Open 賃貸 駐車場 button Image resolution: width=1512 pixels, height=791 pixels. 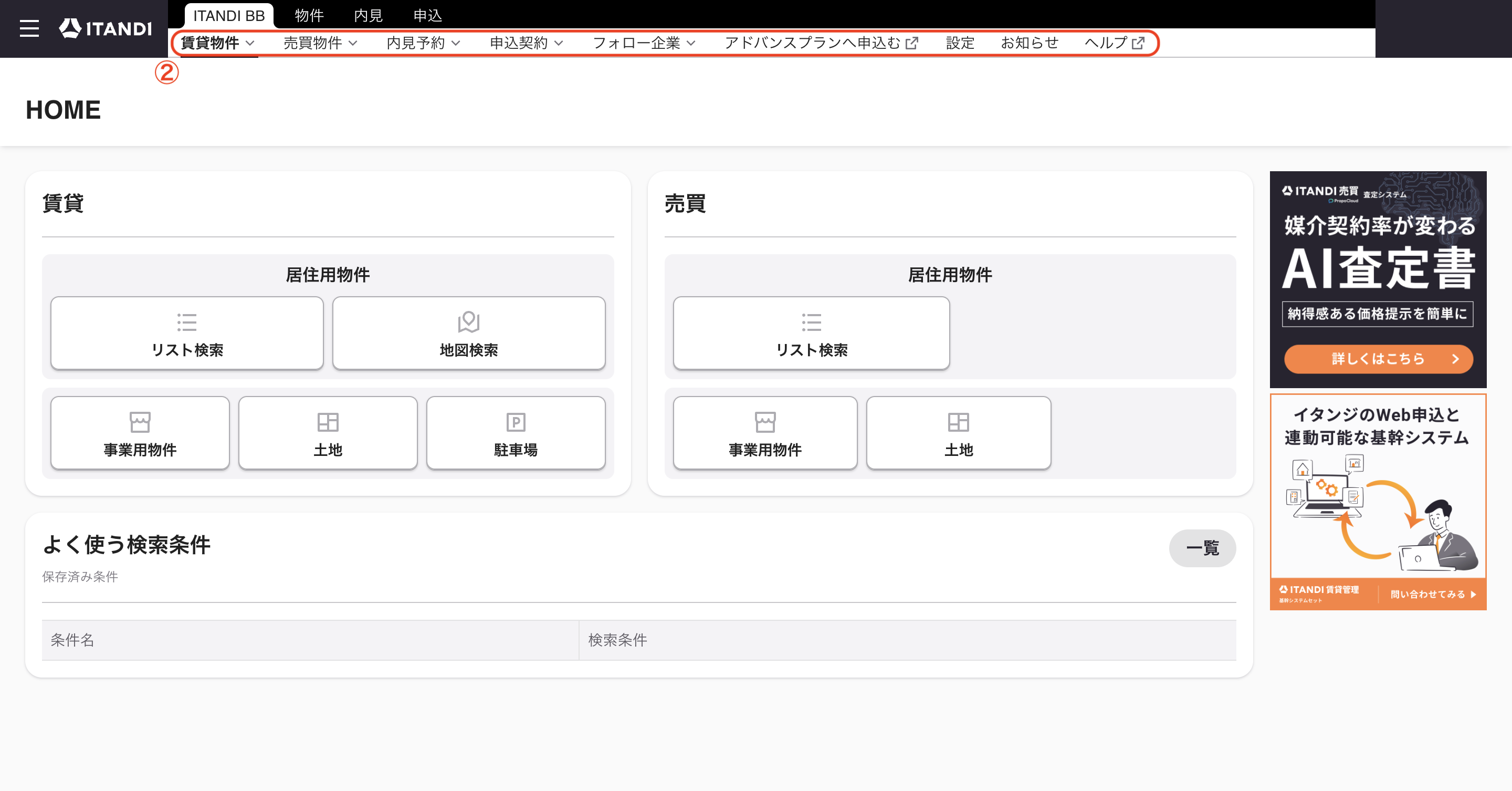click(x=516, y=433)
